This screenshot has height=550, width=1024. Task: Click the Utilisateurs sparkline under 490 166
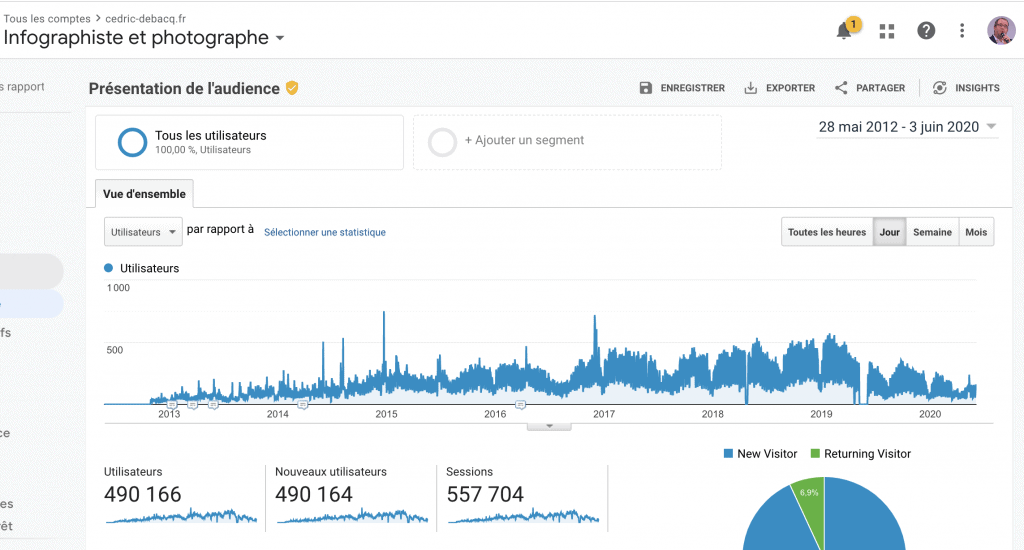click(x=181, y=516)
